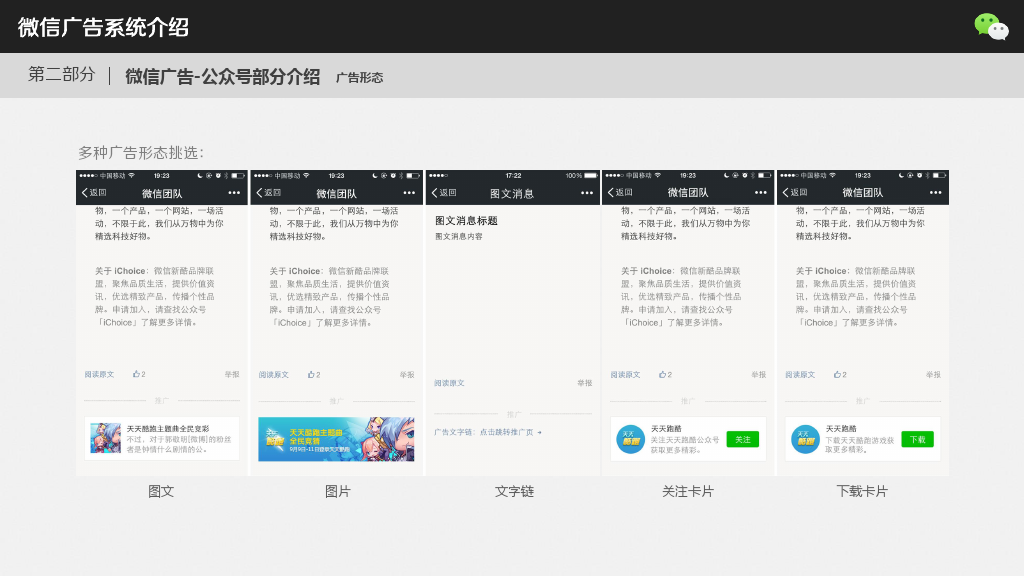Tap the thumbs-up icon above the 关注 card
Image resolution: width=1024 pixels, height=576 pixels.
(663, 374)
